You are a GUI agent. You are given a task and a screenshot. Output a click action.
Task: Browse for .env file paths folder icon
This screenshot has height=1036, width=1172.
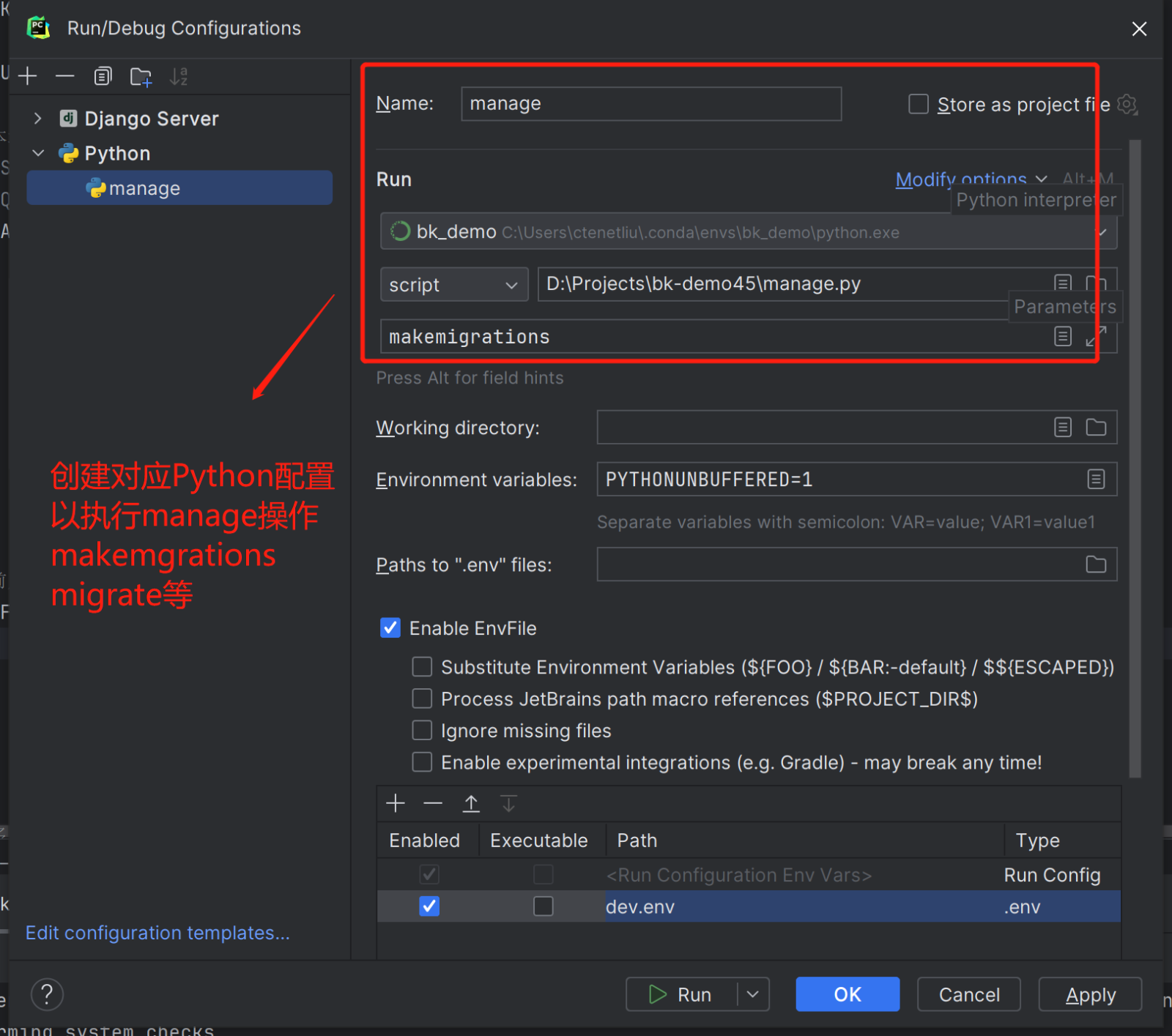coord(1096,564)
